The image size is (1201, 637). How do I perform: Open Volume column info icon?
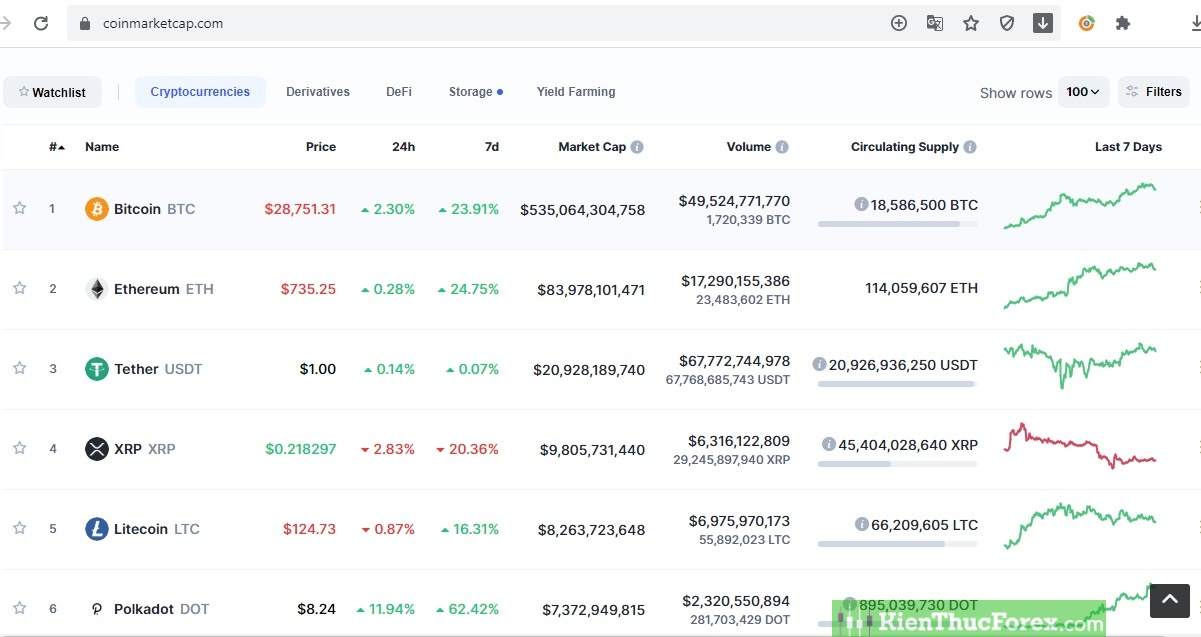[782, 147]
